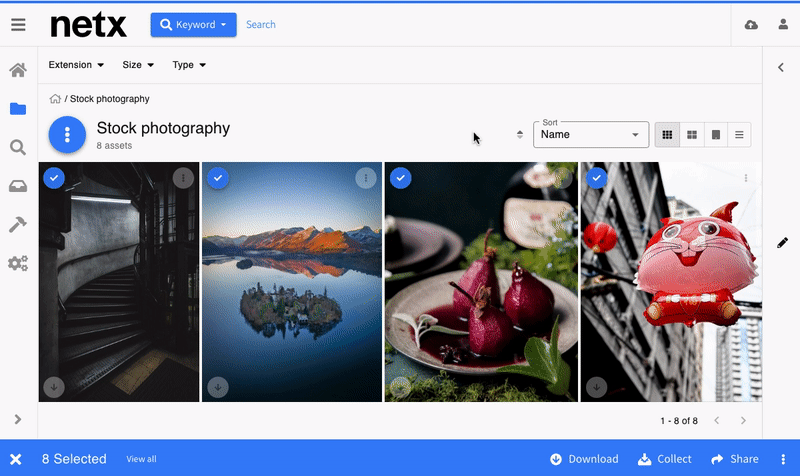This screenshot has height=476, width=800.
Task: Open the user account icon
Action: 783,24
